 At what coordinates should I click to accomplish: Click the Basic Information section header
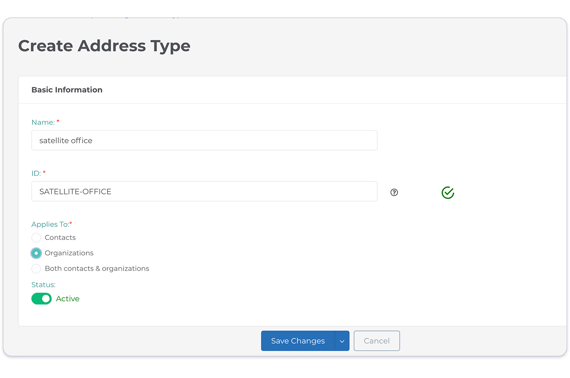67,90
